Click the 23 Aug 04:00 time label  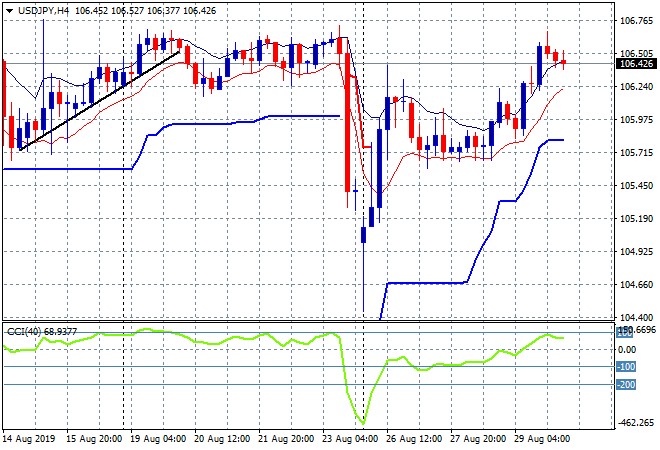[x=350, y=439]
